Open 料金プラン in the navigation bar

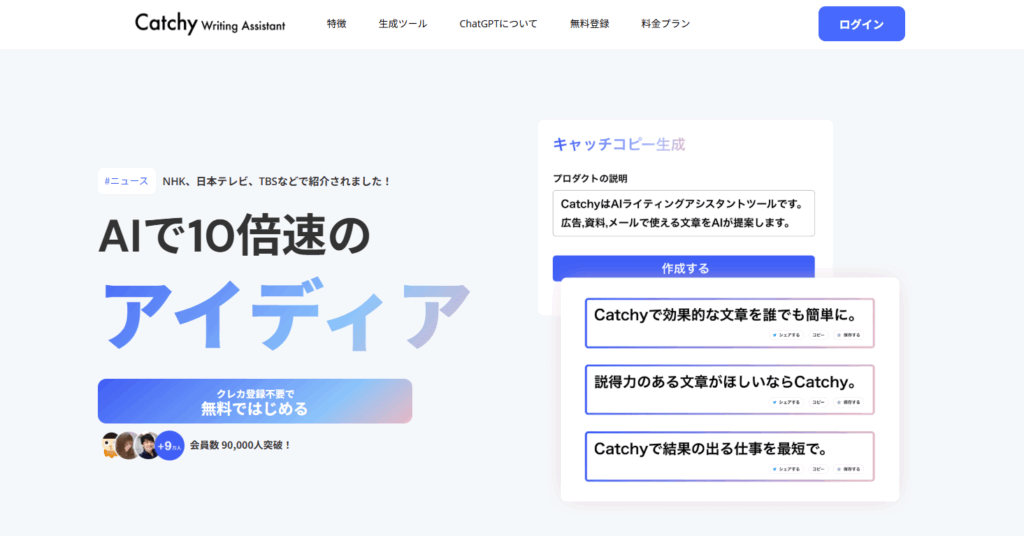(665, 24)
